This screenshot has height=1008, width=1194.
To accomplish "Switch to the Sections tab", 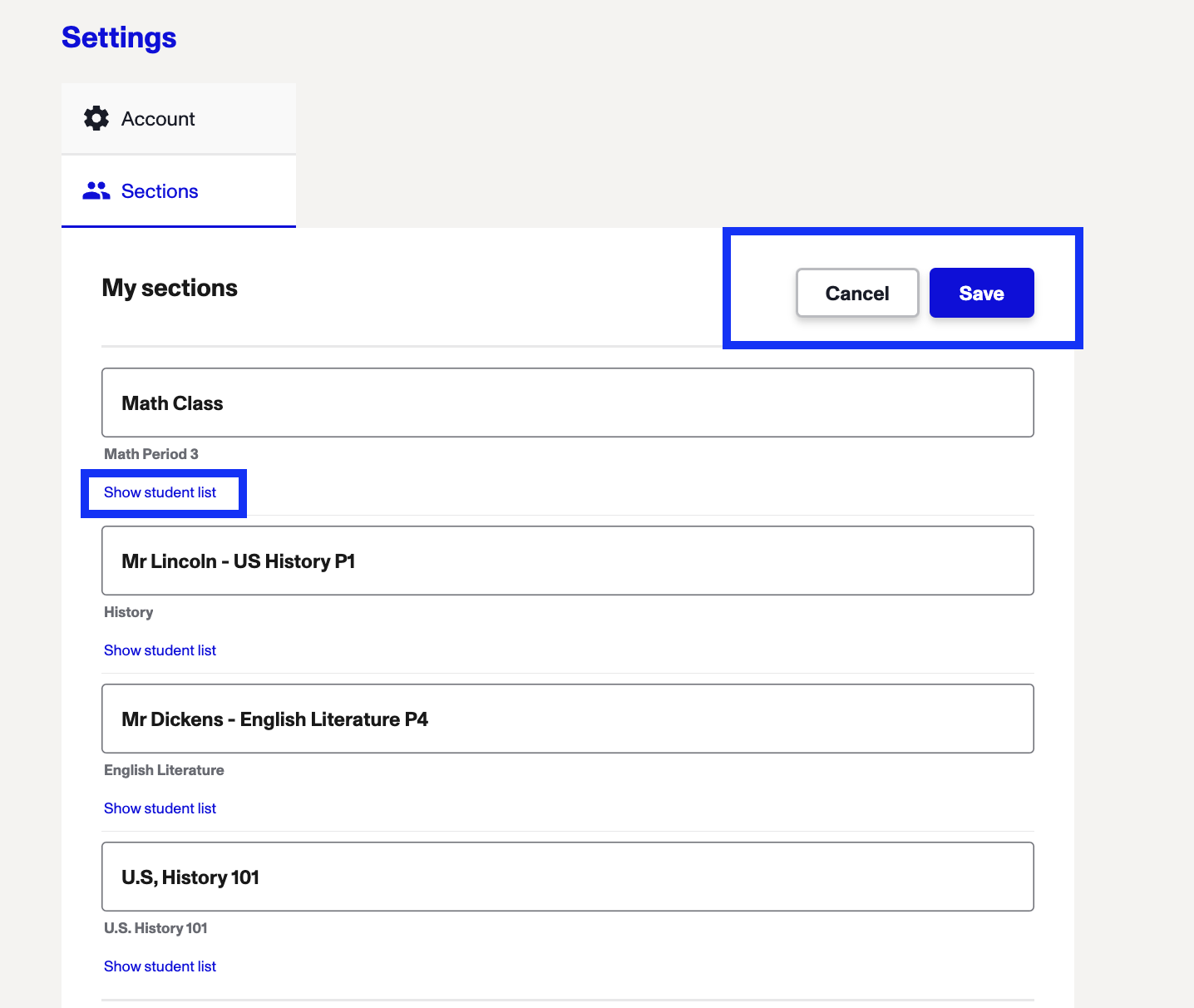I will pyautogui.click(x=179, y=191).
